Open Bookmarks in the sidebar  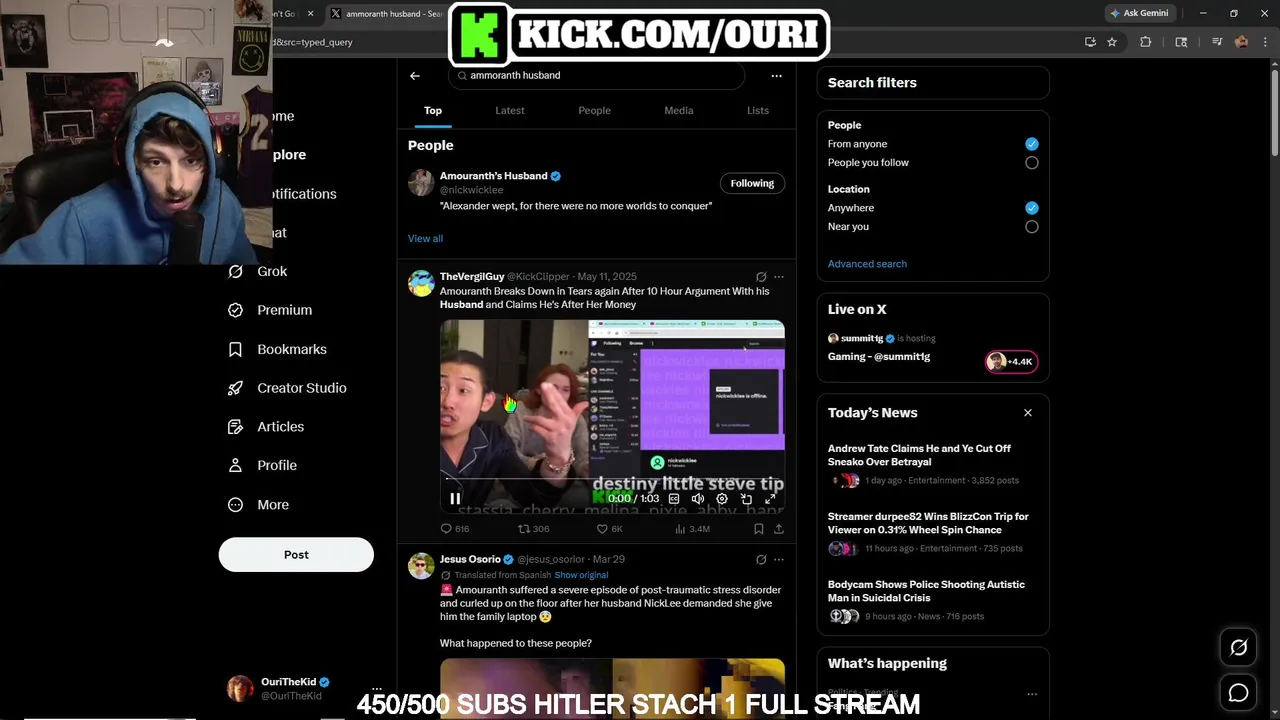[277, 349]
